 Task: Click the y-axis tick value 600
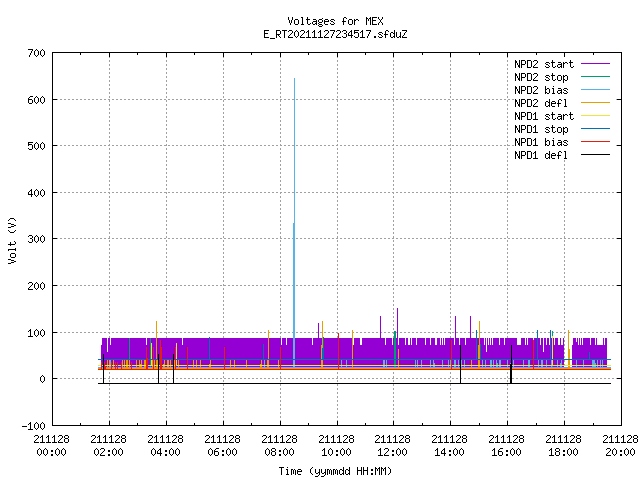point(36,100)
